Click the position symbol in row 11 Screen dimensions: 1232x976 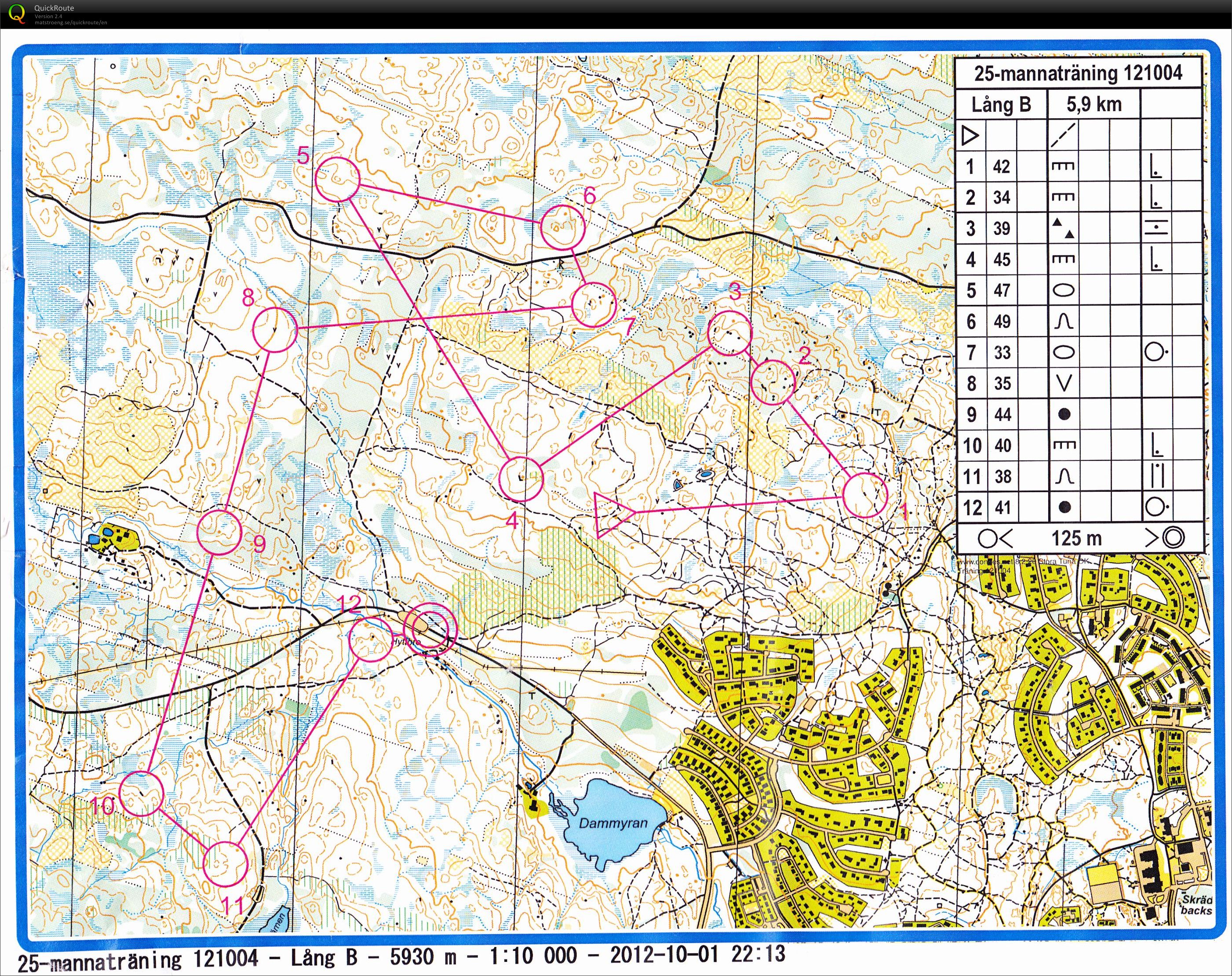tap(1157, 476)
